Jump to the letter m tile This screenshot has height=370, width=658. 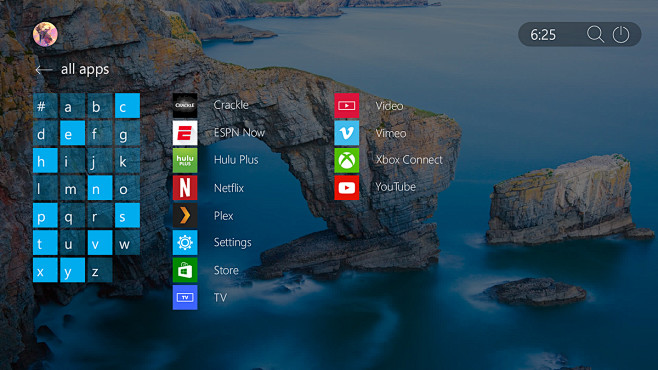[73, 188]
